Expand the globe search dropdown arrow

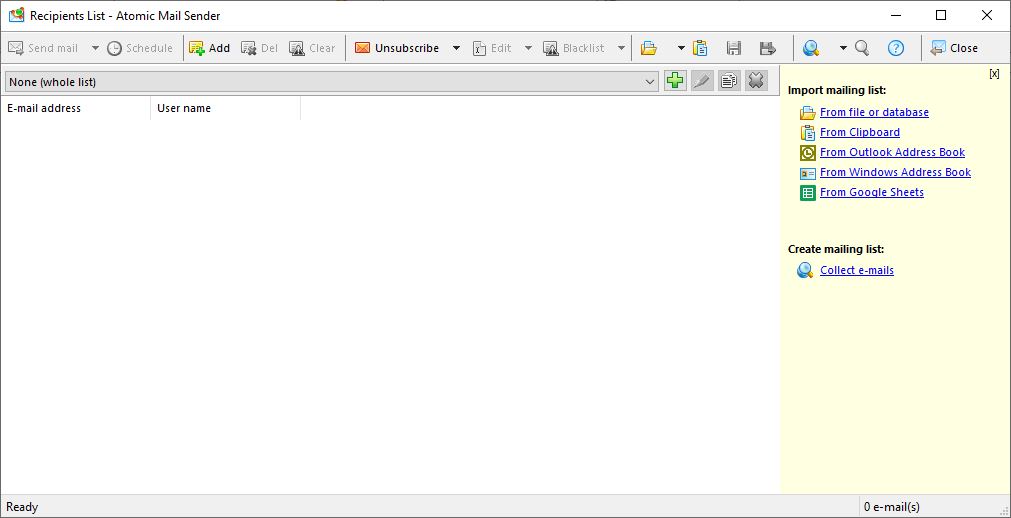click(843, 48)
